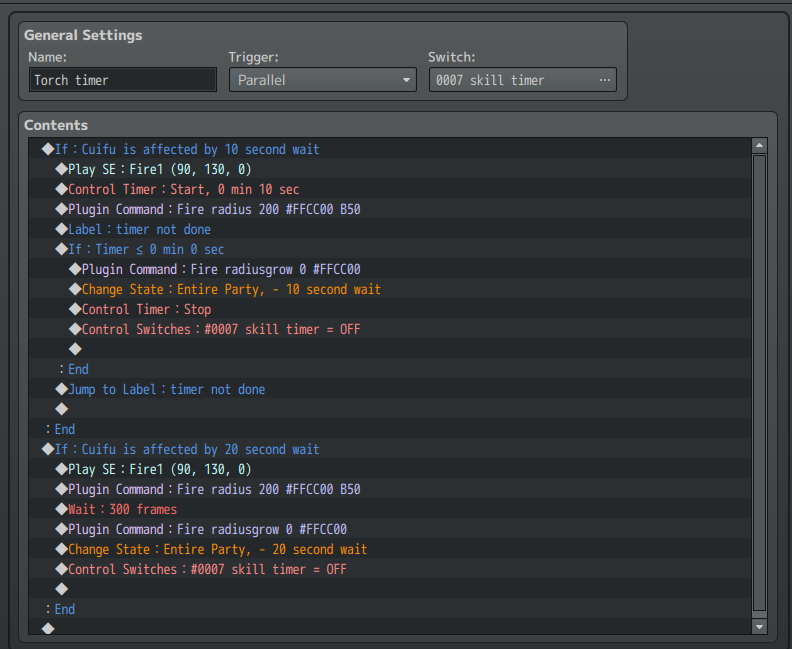Screen dimensions: 792x649
Task: Select 'Control Timer: Stop' line
Action: pos(389,309)
